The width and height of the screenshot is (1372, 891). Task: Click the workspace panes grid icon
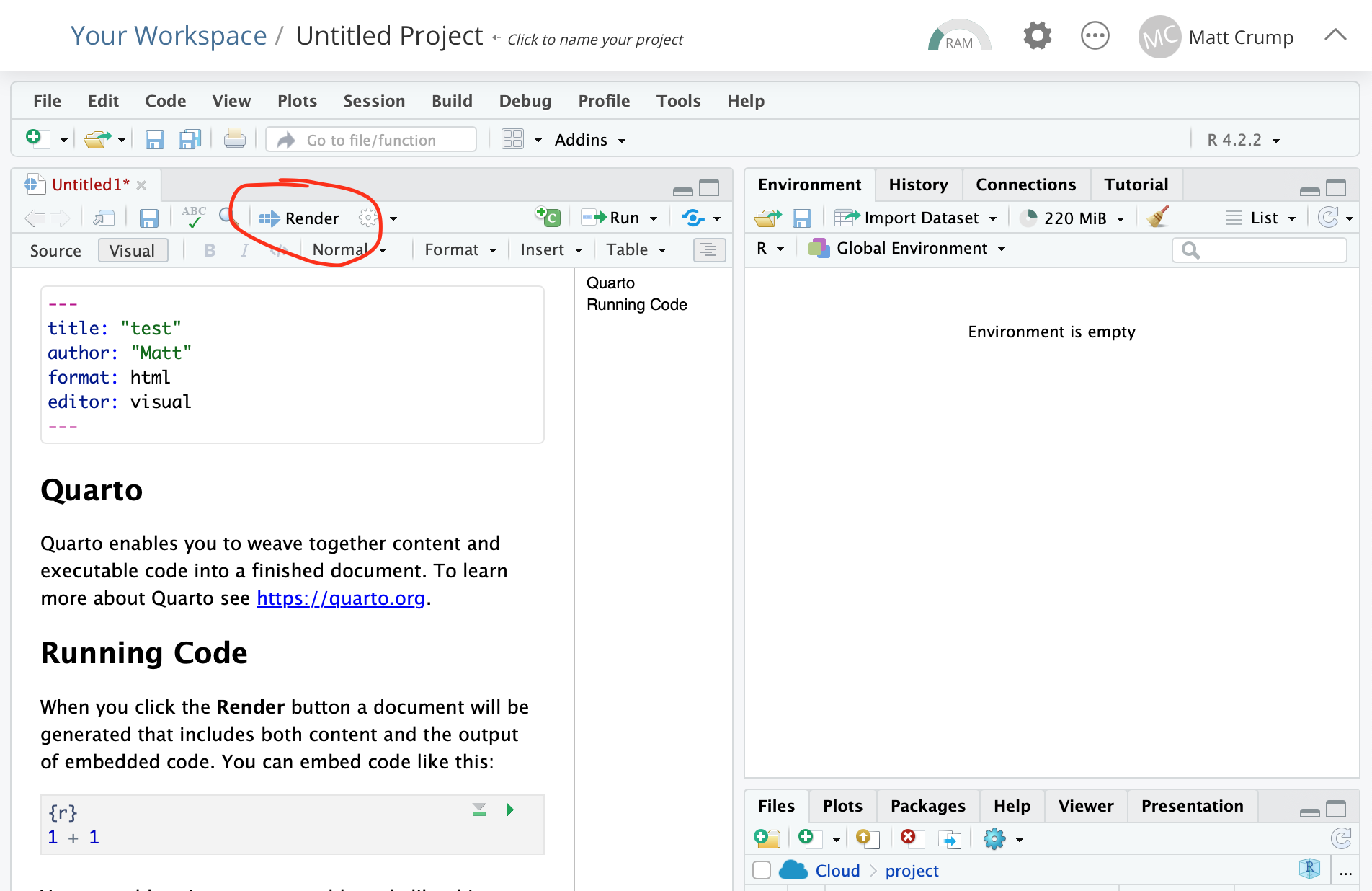[x=512, y=139]
